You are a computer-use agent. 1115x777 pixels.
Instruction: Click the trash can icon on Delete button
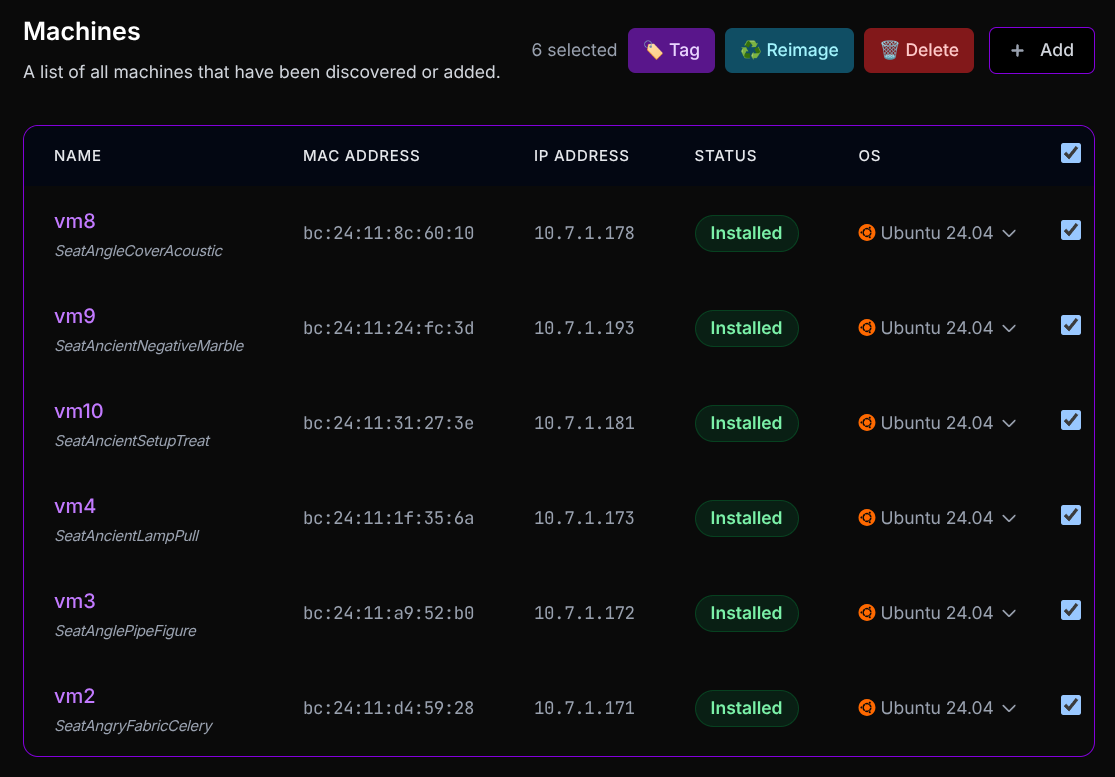click(889, 50)
